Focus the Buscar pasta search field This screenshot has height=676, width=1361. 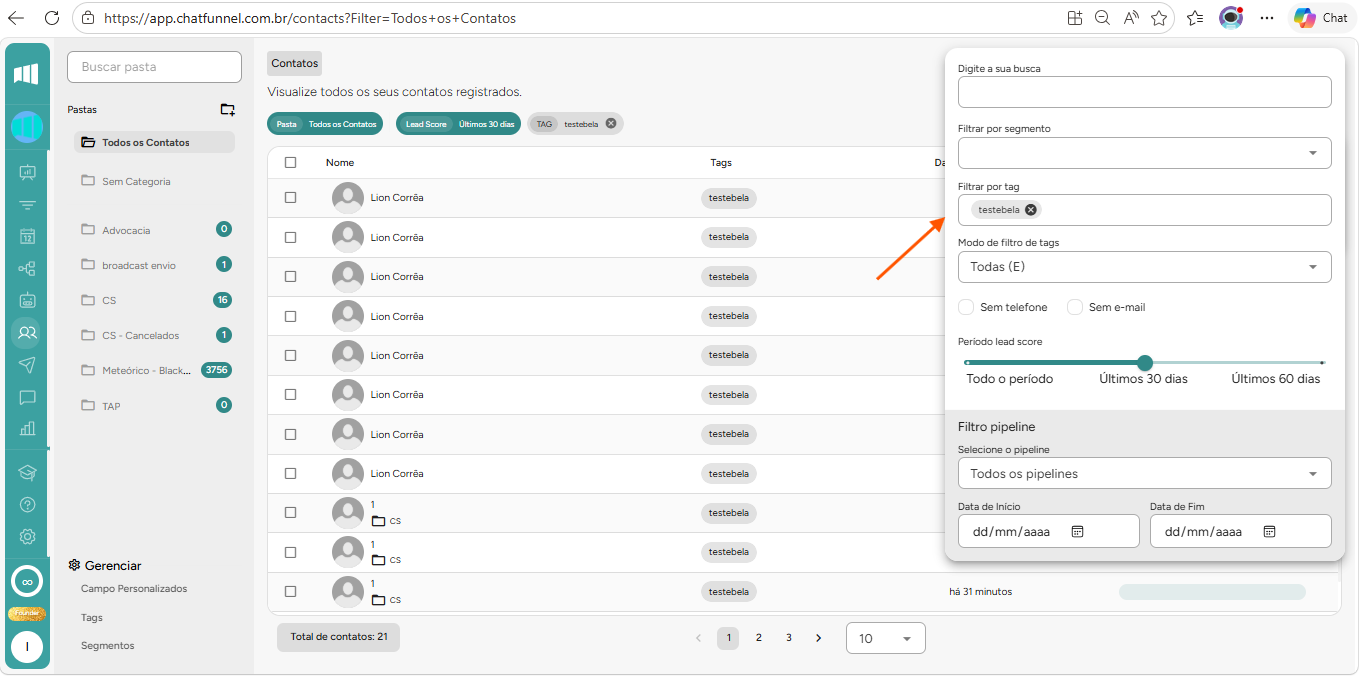[154, 67]
